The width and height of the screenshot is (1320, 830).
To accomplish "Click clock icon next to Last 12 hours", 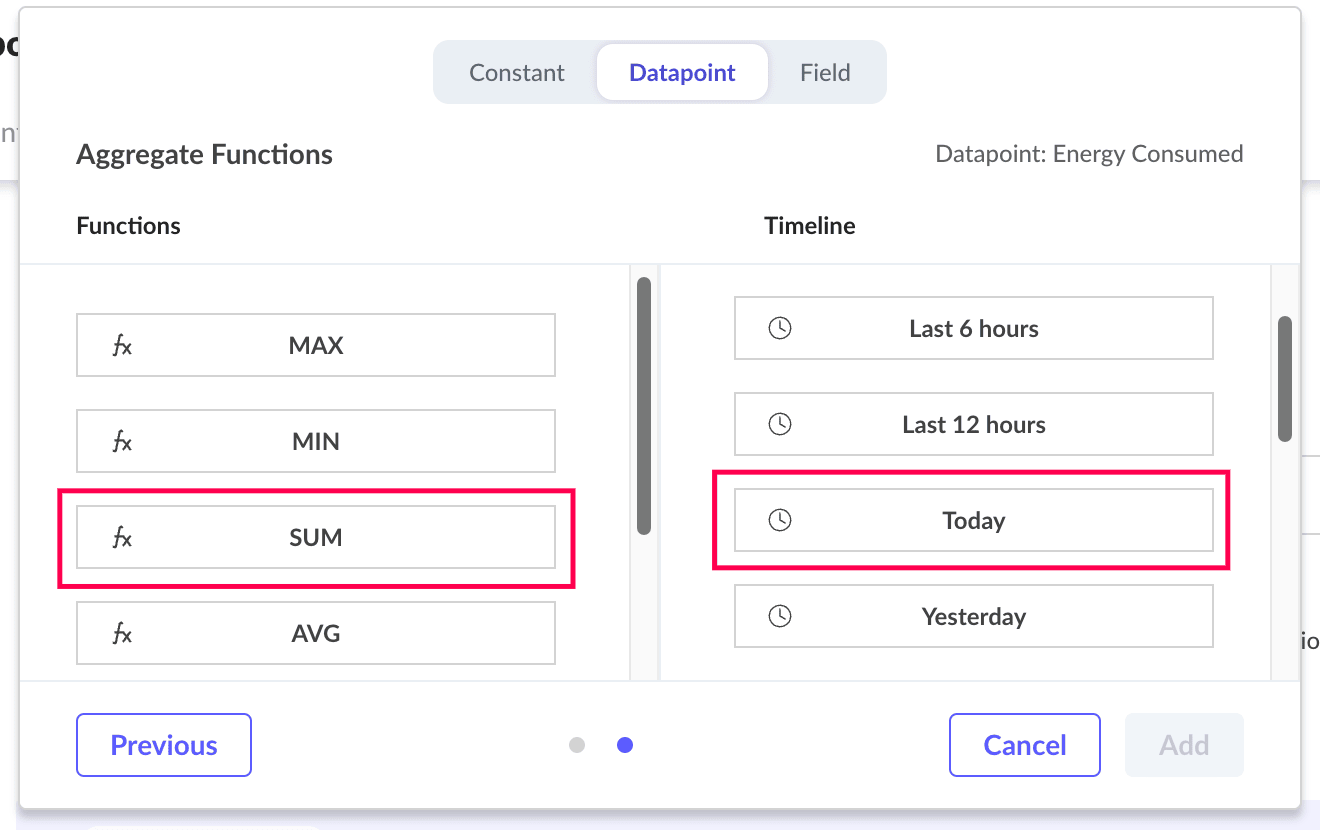I will (779, 424).
